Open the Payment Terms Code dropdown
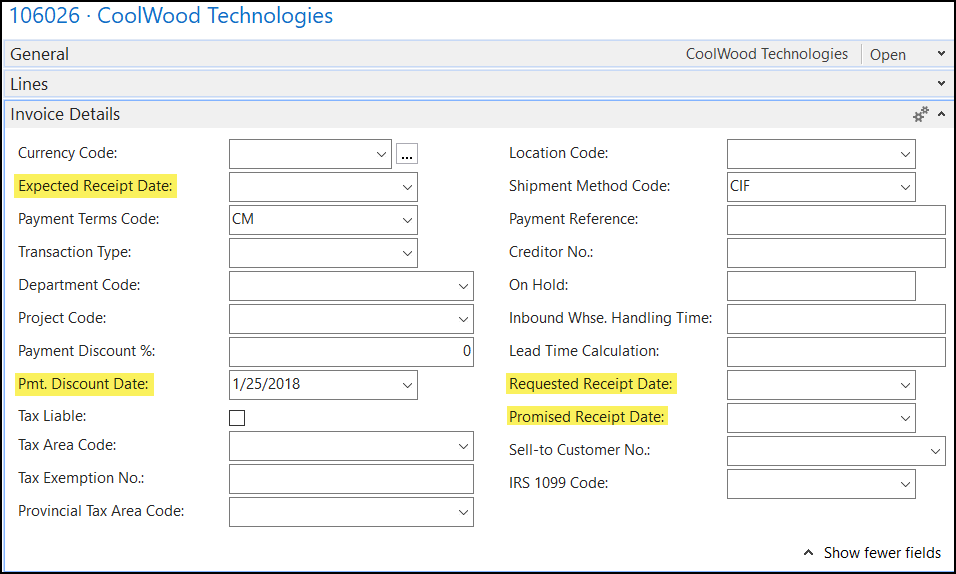 [407, 220]
